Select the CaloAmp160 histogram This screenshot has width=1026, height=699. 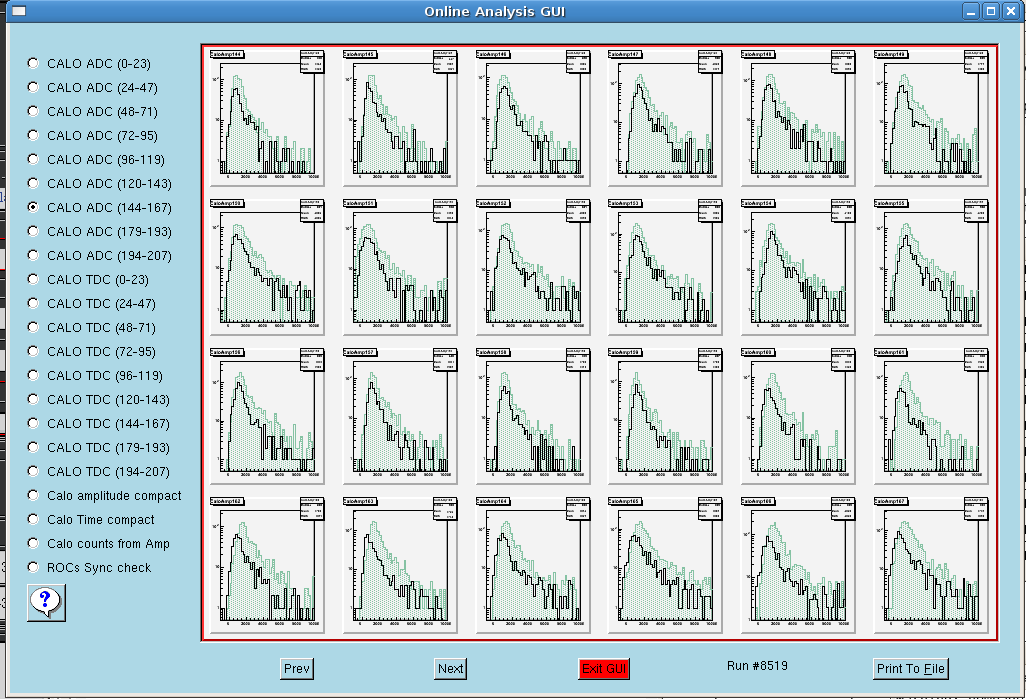(798, 416)
